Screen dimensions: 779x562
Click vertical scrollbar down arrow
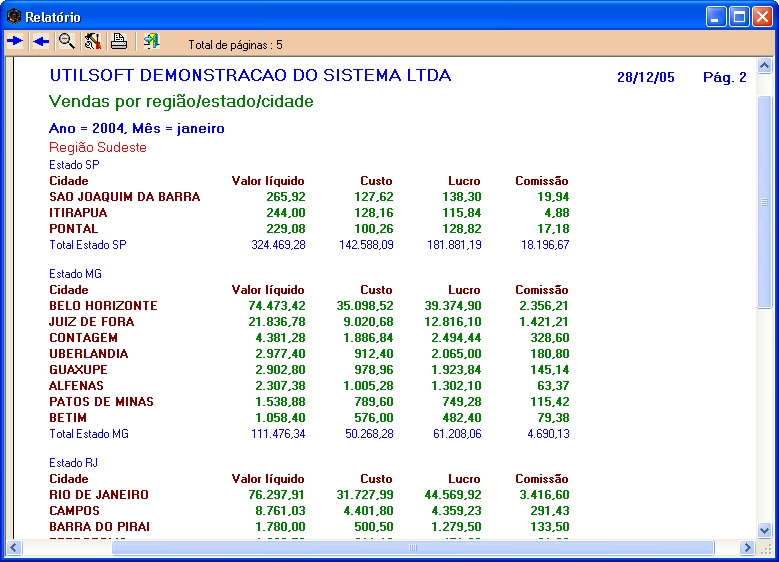(x=765, y=530)
